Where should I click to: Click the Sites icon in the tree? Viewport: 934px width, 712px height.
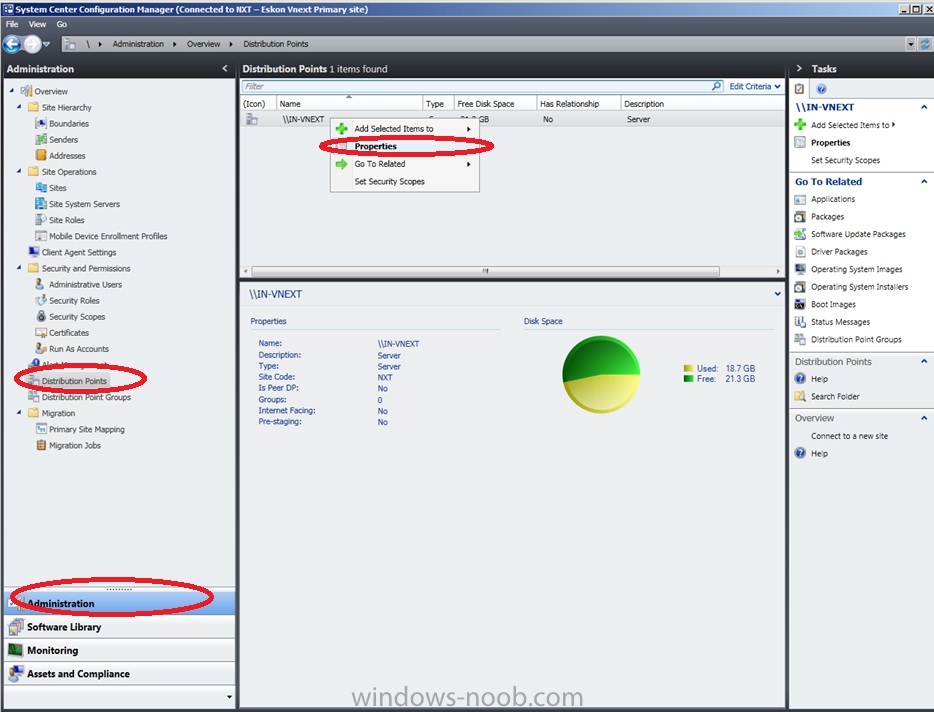click(x=41, y=188)
